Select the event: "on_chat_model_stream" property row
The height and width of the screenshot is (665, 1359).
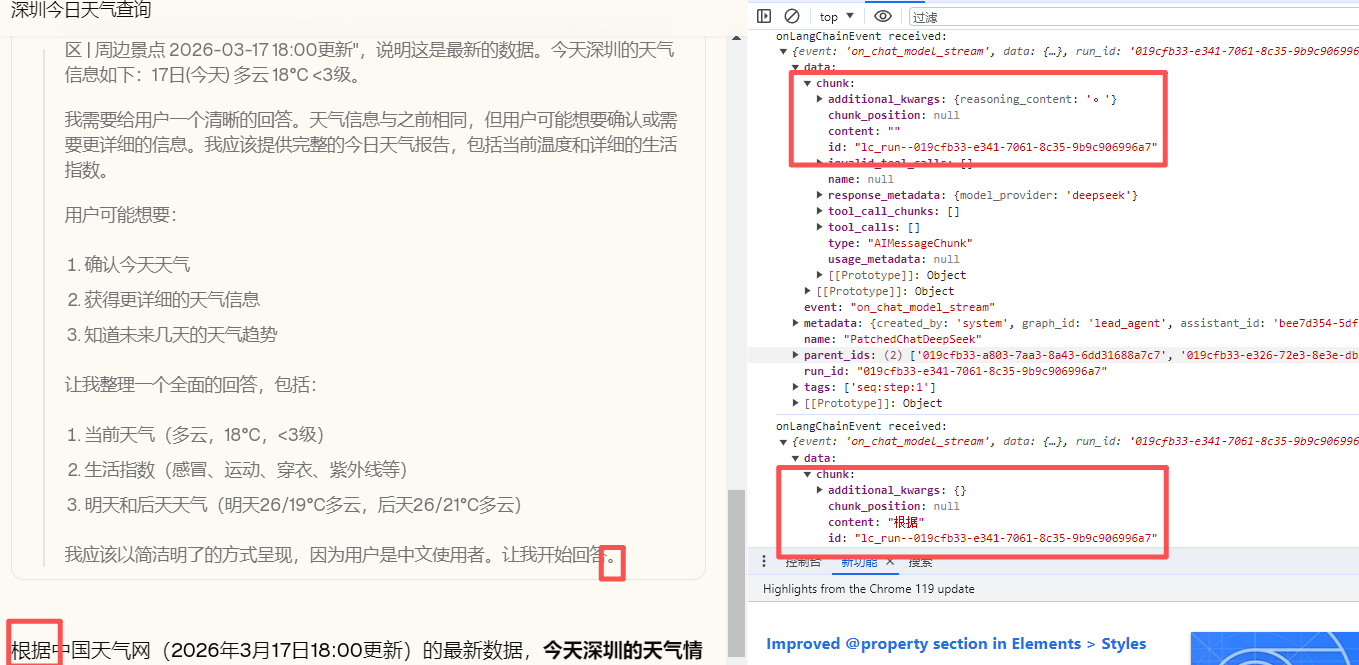[899, 307]
